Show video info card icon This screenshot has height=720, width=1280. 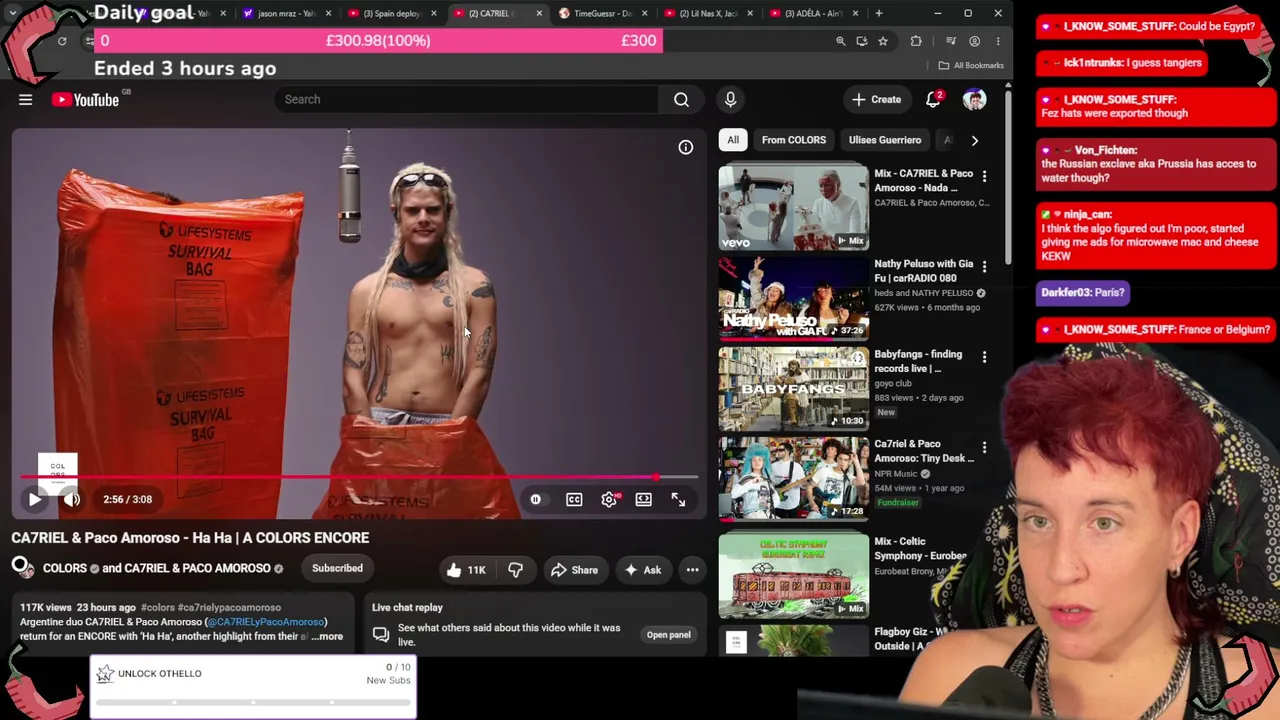point(686,147)
